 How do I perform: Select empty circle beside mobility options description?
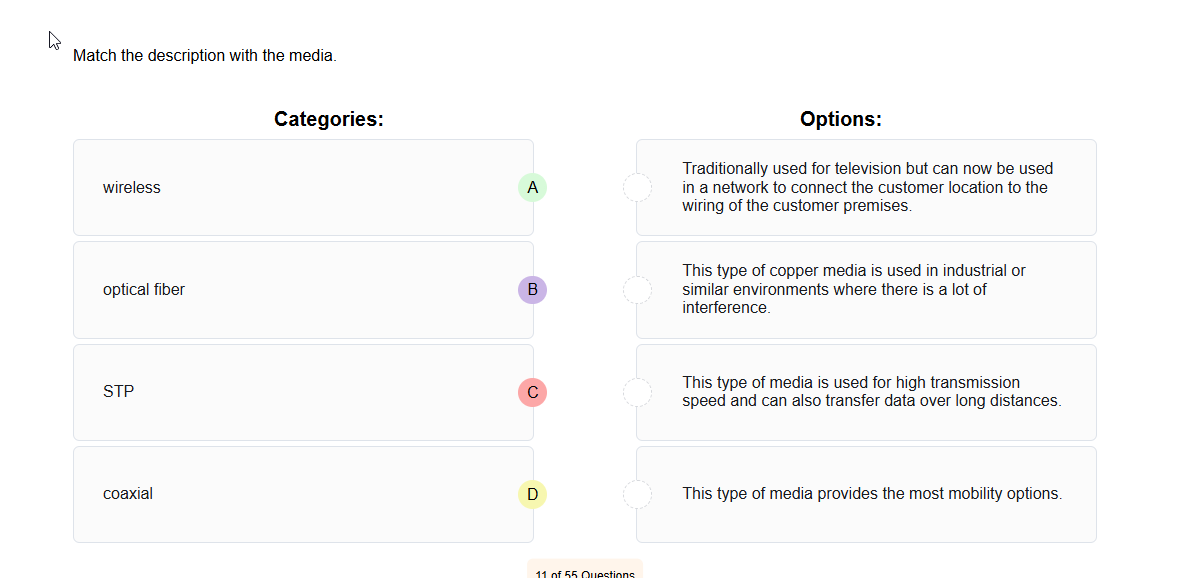click(637, 494)
